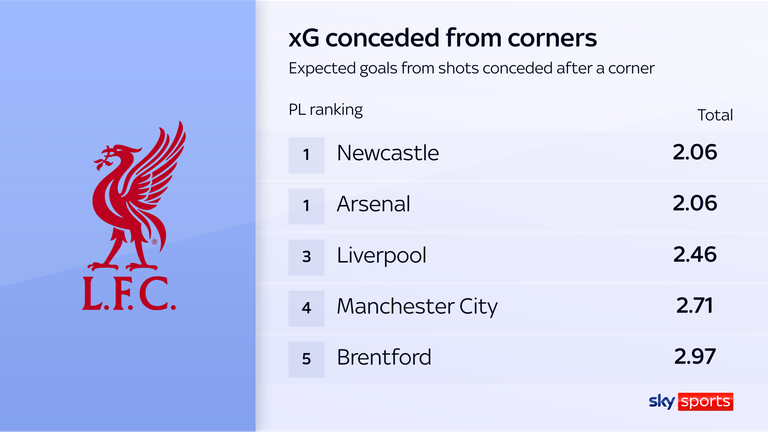Click the Total column header
This screenshot has width=768, height=432.
click(714, 115)
